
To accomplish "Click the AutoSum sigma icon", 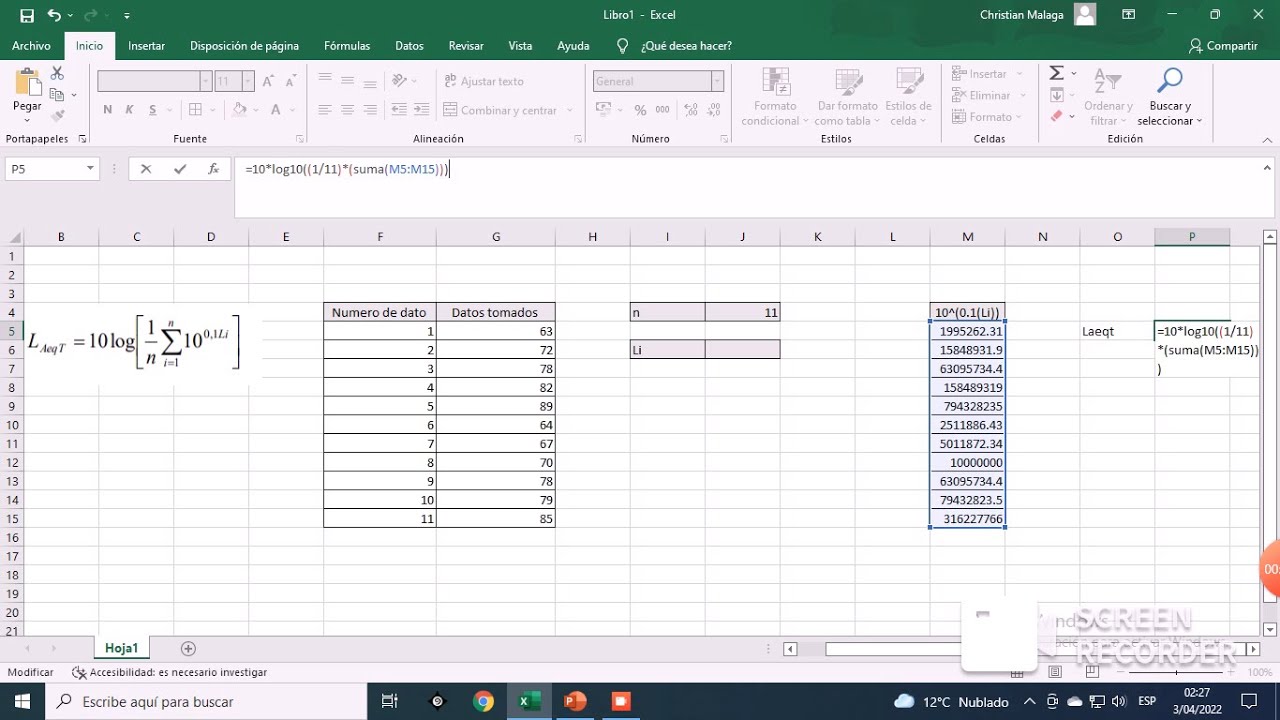I will pos(1057,74).
